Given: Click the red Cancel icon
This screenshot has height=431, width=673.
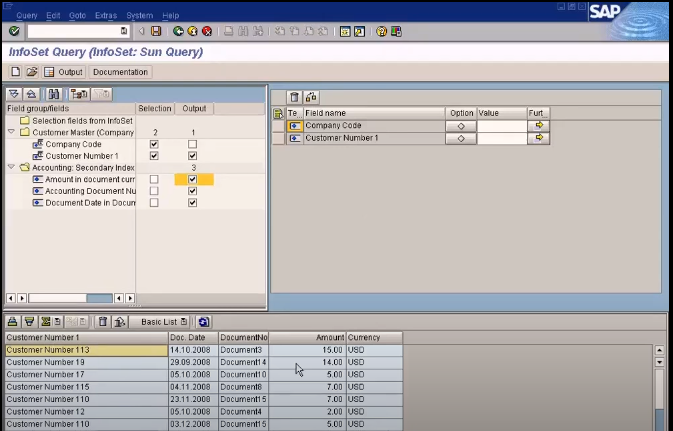Looking at the screenshot, I should (207, 31).
